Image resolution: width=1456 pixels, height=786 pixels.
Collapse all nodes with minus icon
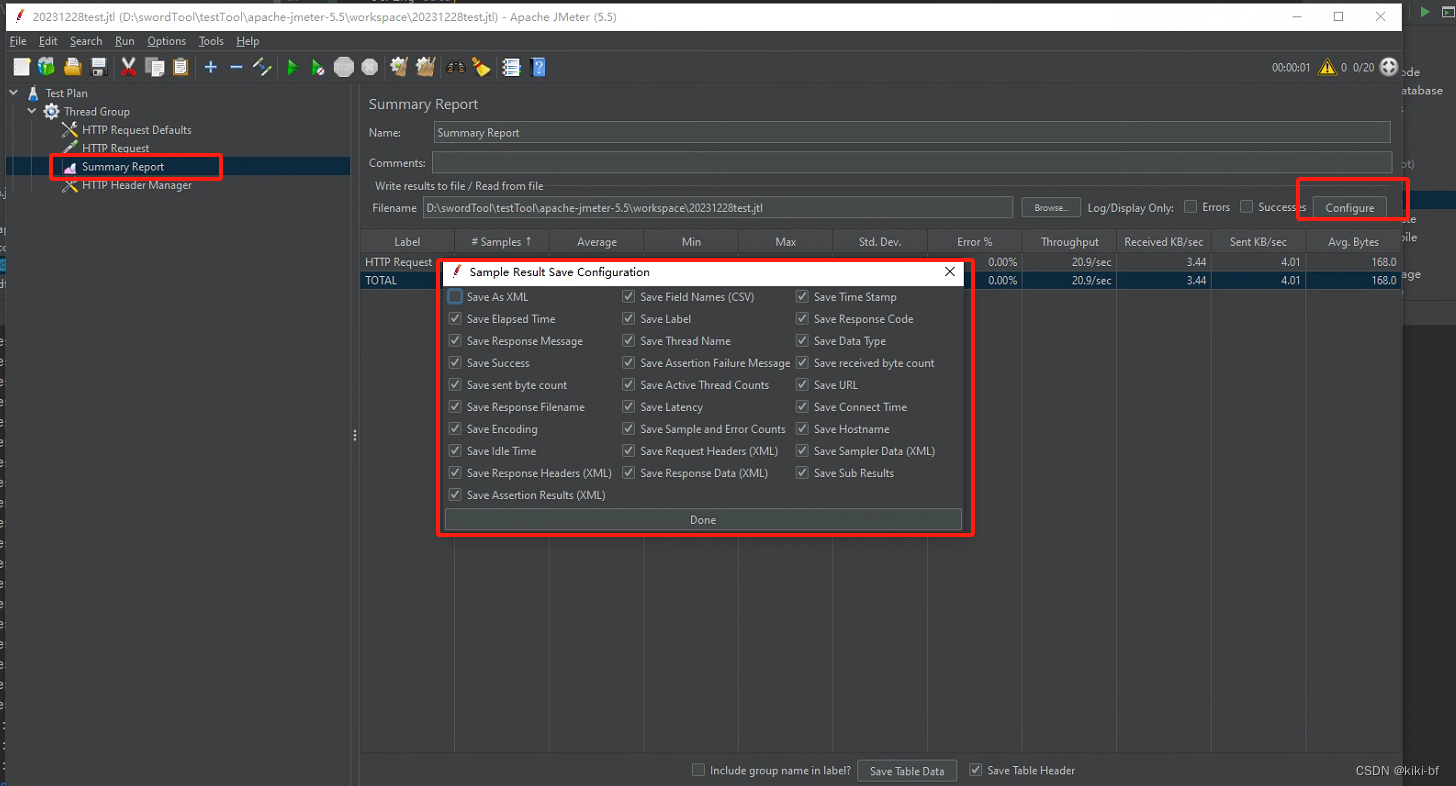click(x=236, y=67)
